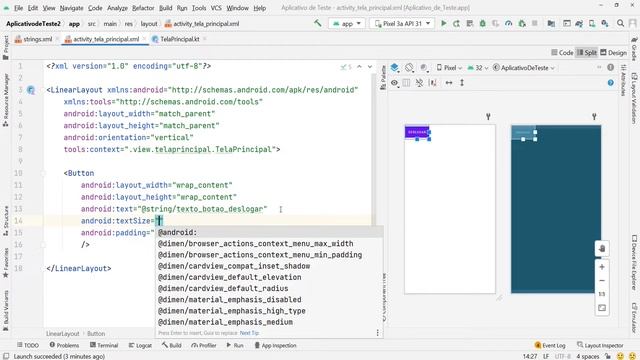Click the green Run app play icon

[x=444, y=24]
